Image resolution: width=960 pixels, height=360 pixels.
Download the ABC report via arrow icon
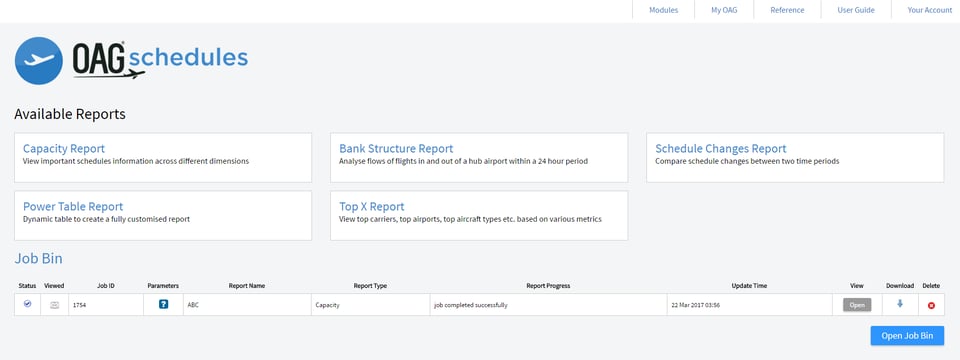(x=899, y=304)
